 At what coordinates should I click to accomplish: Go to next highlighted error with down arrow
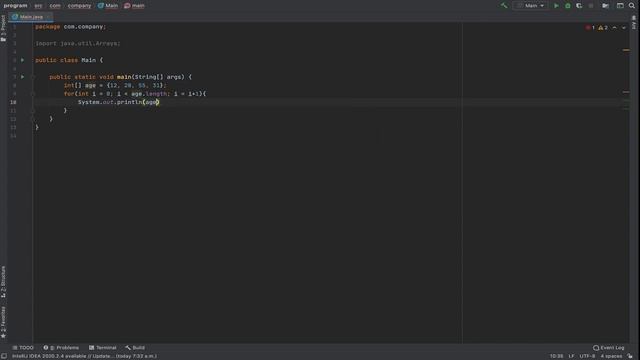click(x=624, y=27)
